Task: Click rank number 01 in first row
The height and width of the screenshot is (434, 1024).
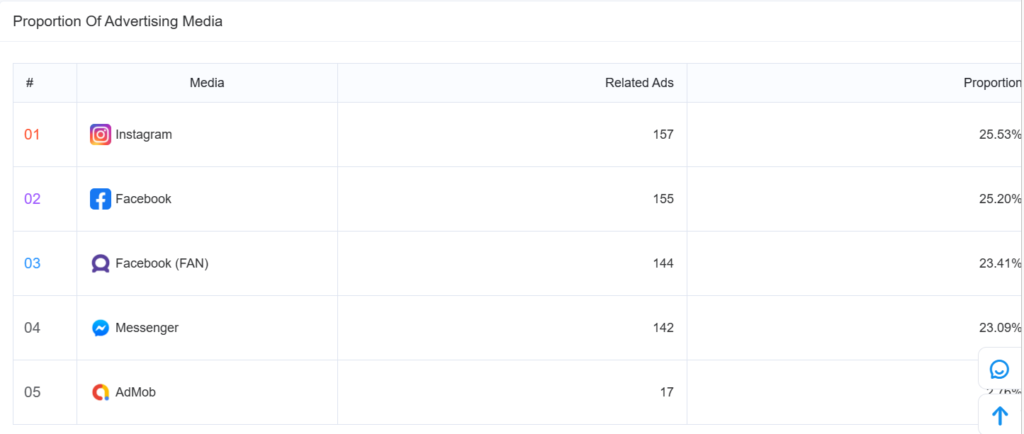Action: tap(32, 134)
